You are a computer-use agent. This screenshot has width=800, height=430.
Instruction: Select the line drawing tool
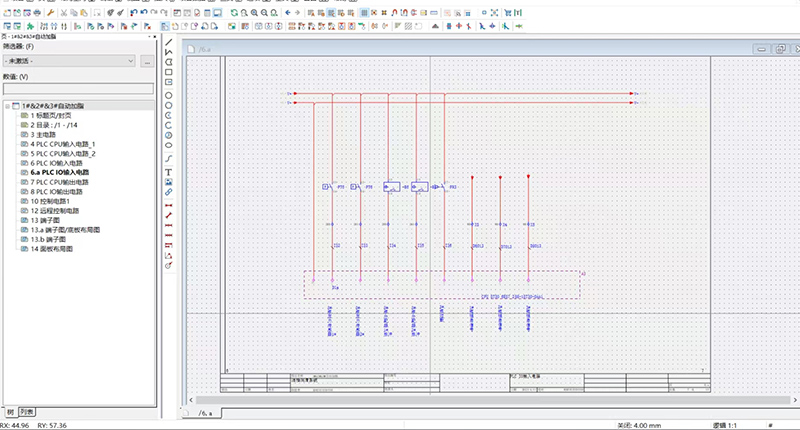168,41
